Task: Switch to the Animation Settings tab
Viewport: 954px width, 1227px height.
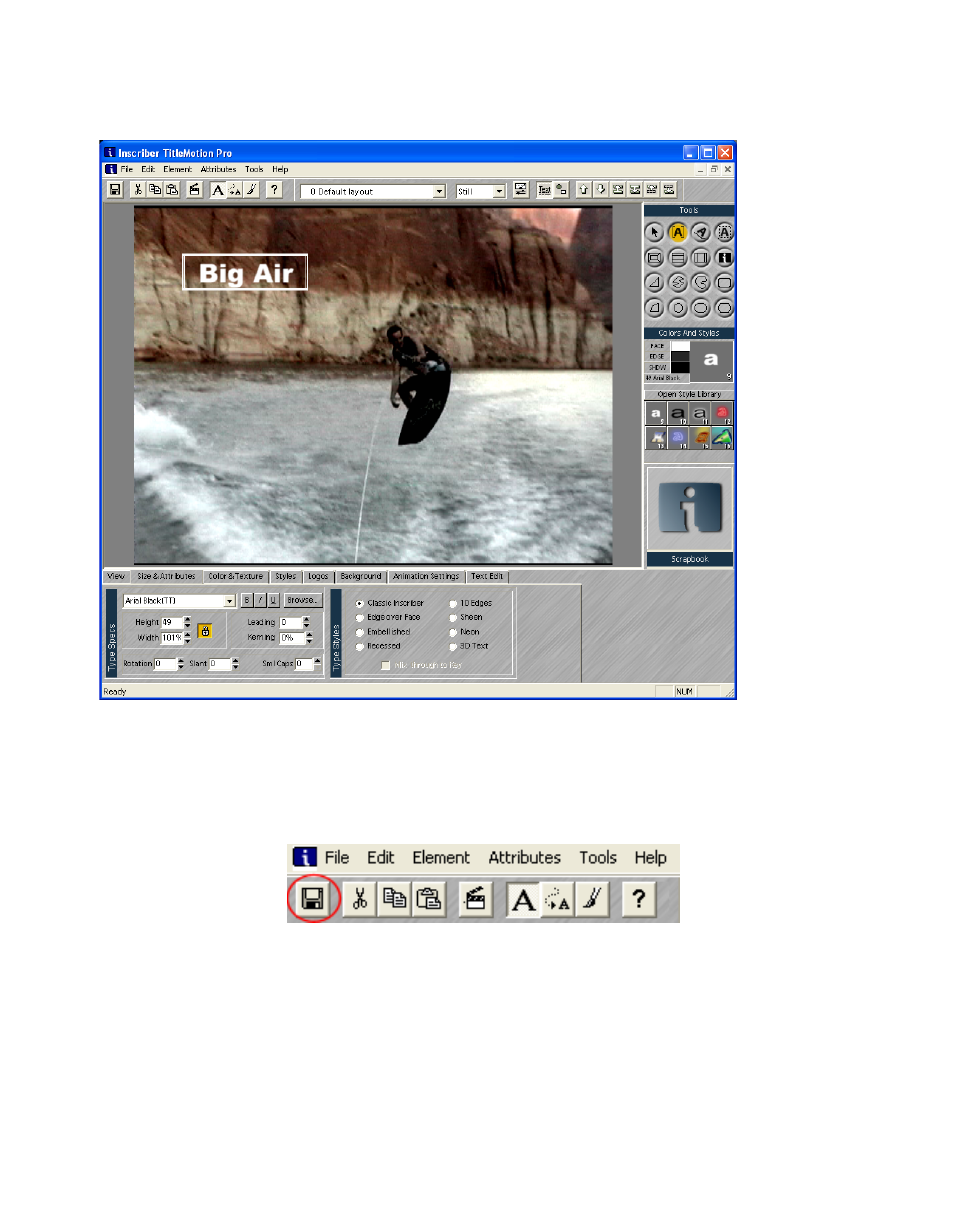Action: (427, 577)
